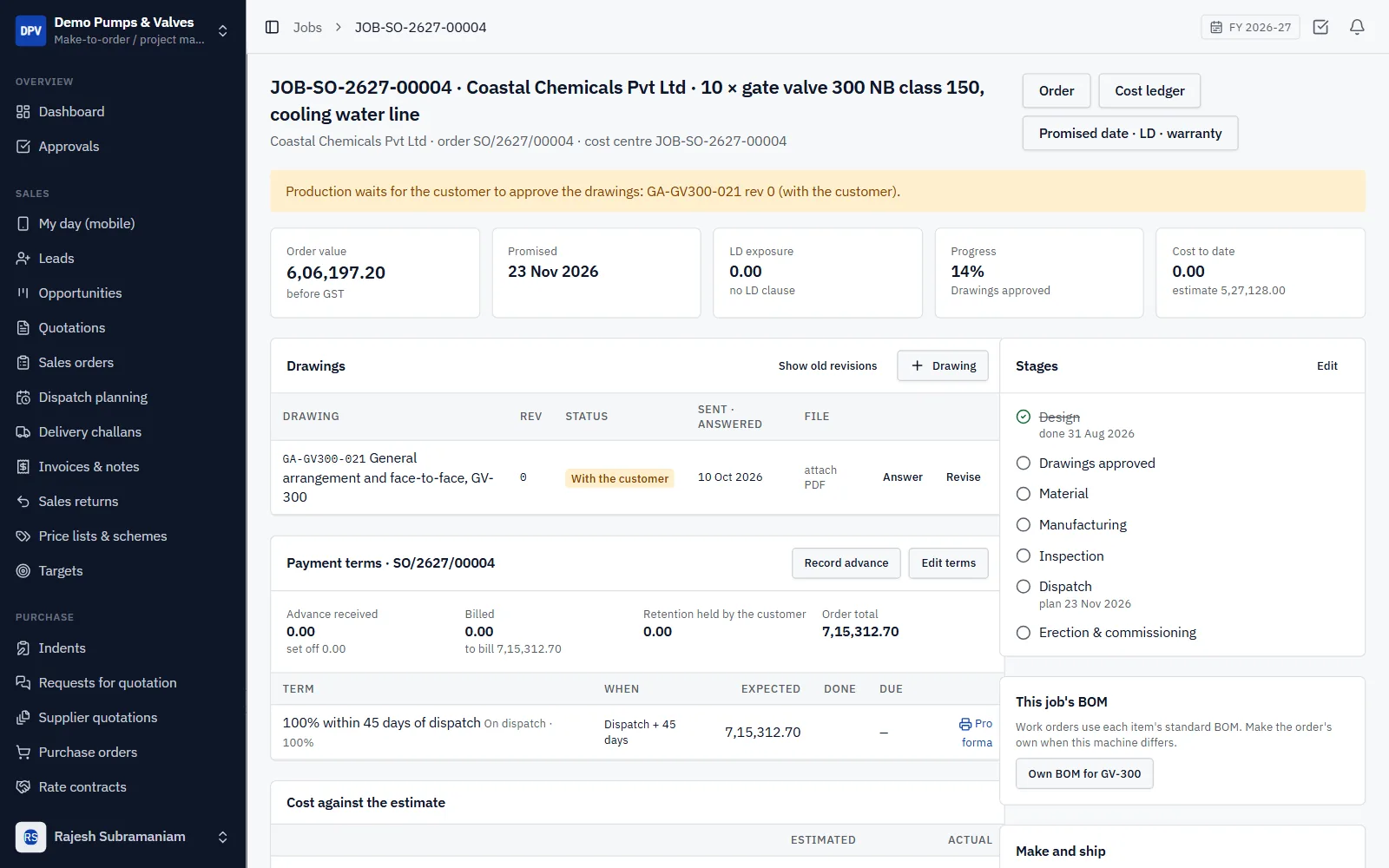Click the Order value 6,06,197.20 card
The height and width of the screenshot is (868, 1389).
click(375, 273)
